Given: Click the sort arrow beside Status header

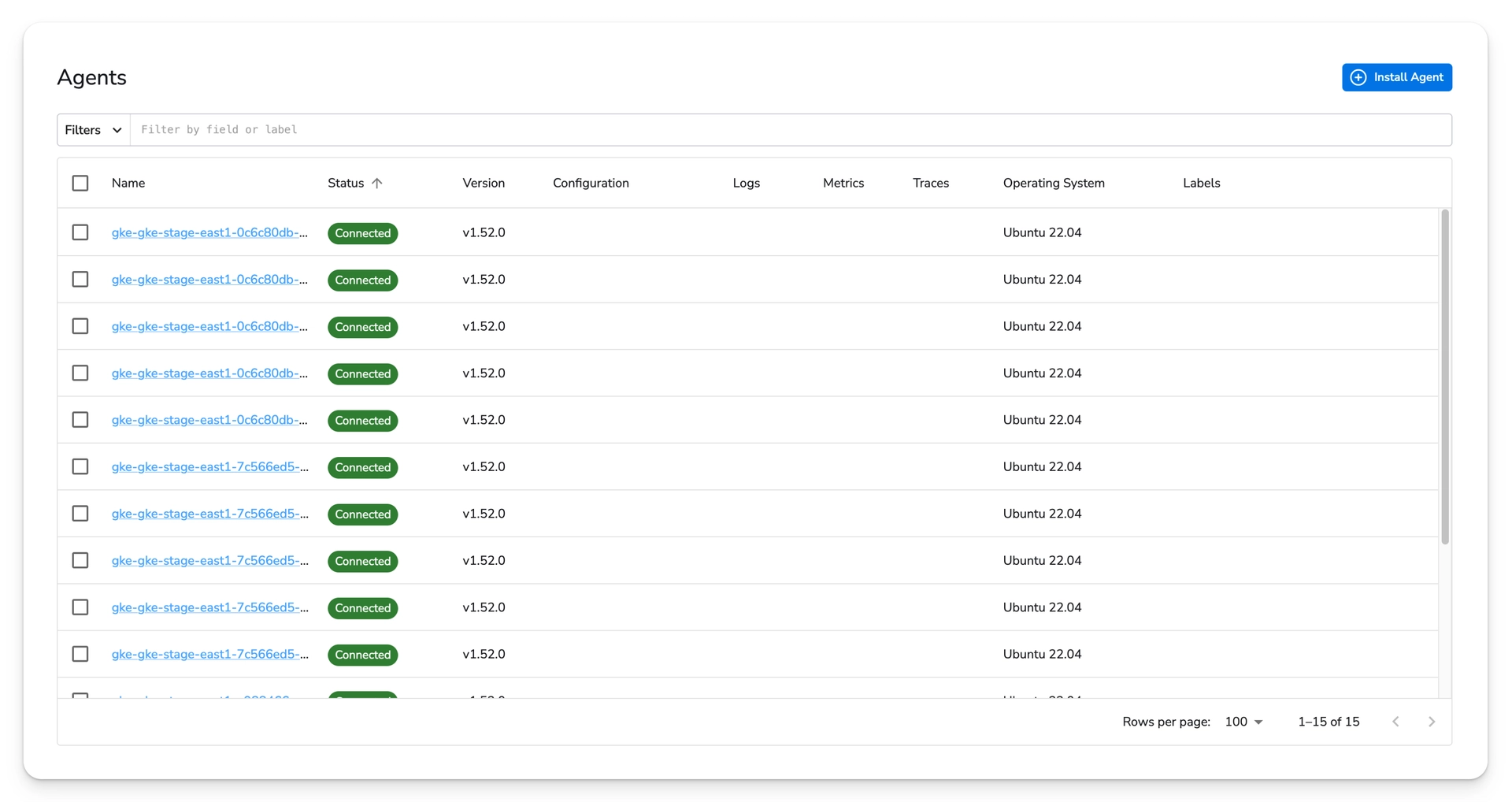Looking at the screenshot, I should tap(378, 183).
